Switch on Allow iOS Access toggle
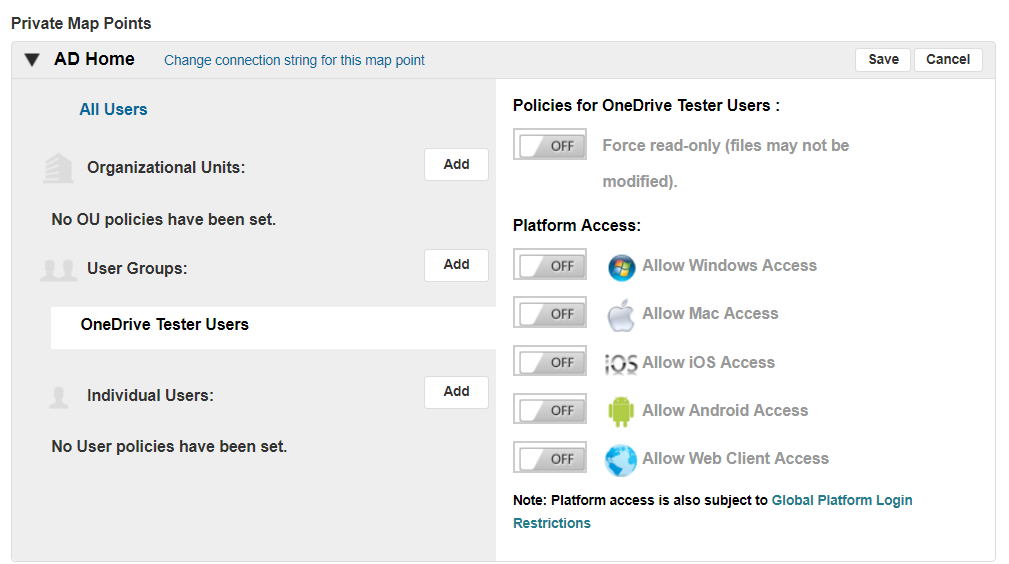Image resolution: width=1009 pixels, height=564 pixels. point(550,363)
